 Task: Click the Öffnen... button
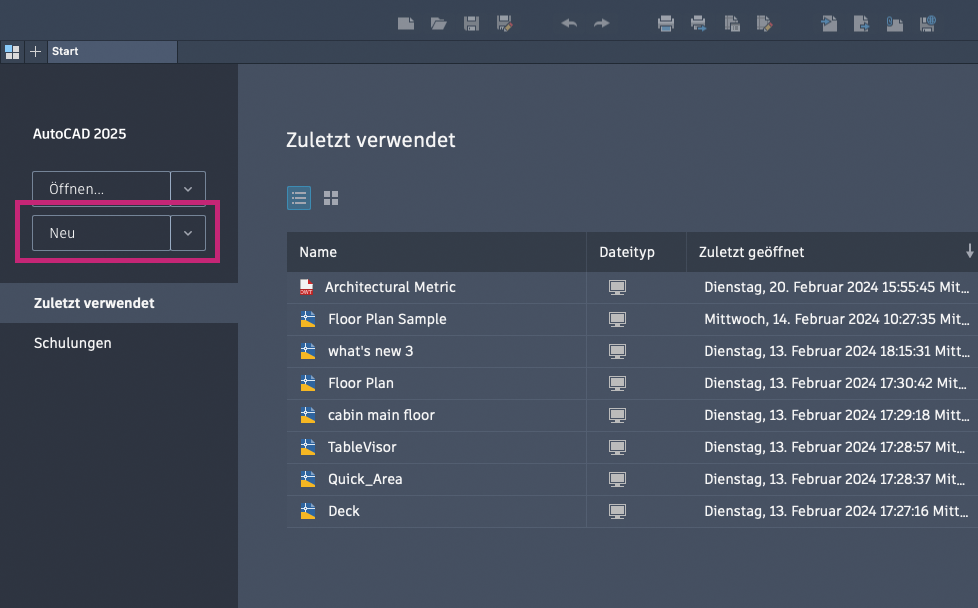point(101,189)
